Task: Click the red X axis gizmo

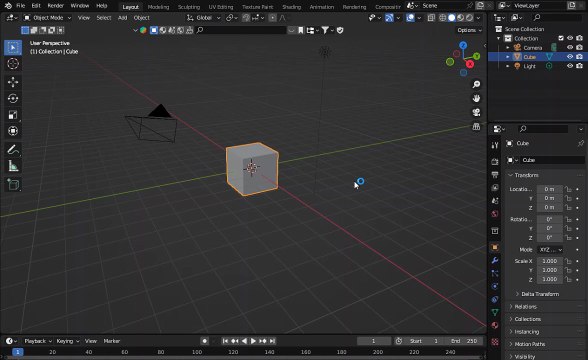Action: point(470,64)
